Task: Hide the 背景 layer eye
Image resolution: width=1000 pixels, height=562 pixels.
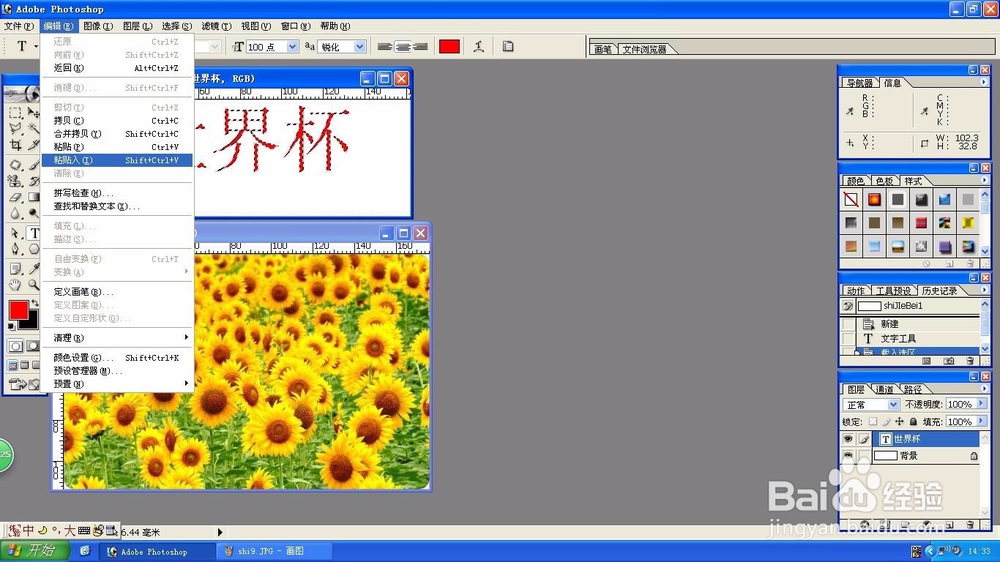Action: point(848,455)
